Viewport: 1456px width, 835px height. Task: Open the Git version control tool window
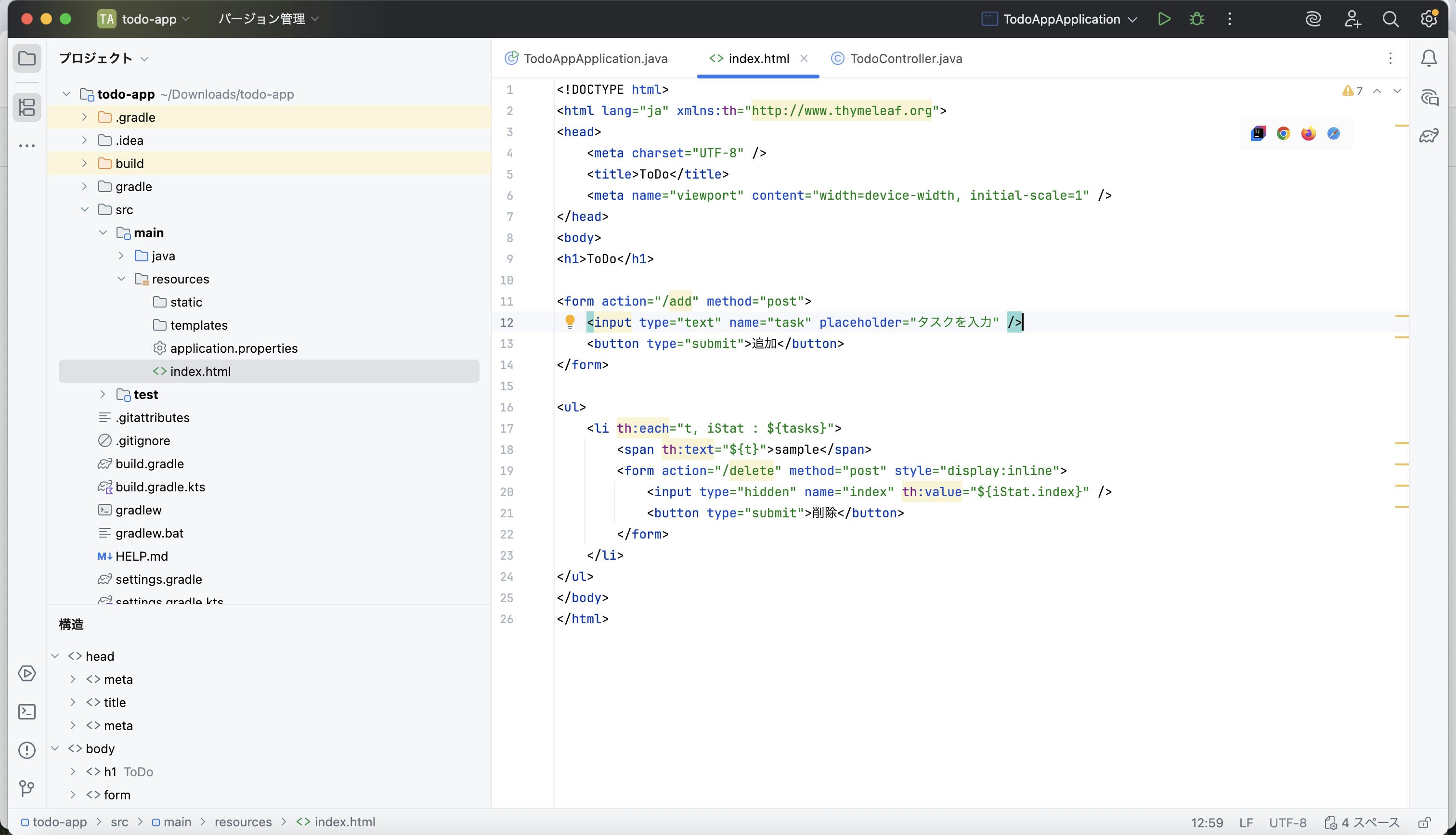pos(27,788)
